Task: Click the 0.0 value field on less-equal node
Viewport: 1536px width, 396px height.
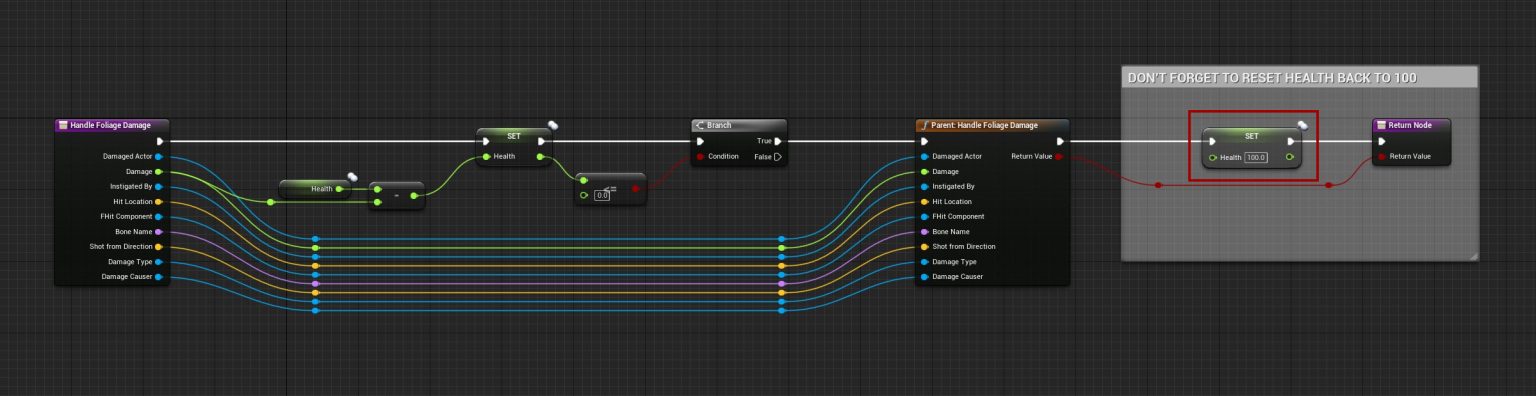Action: click(602, 195)
